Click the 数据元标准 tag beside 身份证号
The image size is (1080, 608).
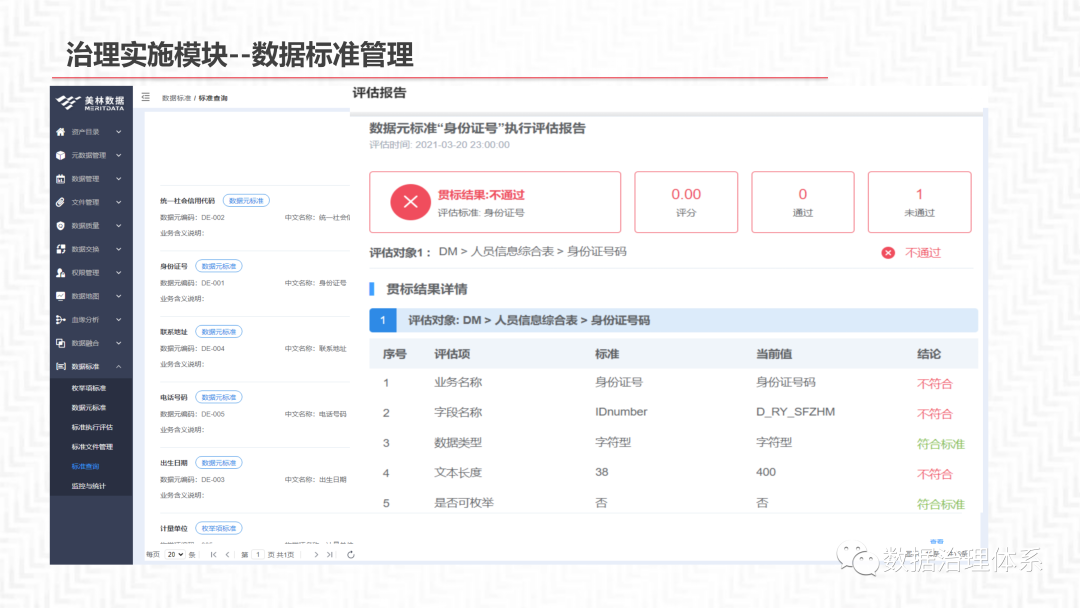[218, 266]
